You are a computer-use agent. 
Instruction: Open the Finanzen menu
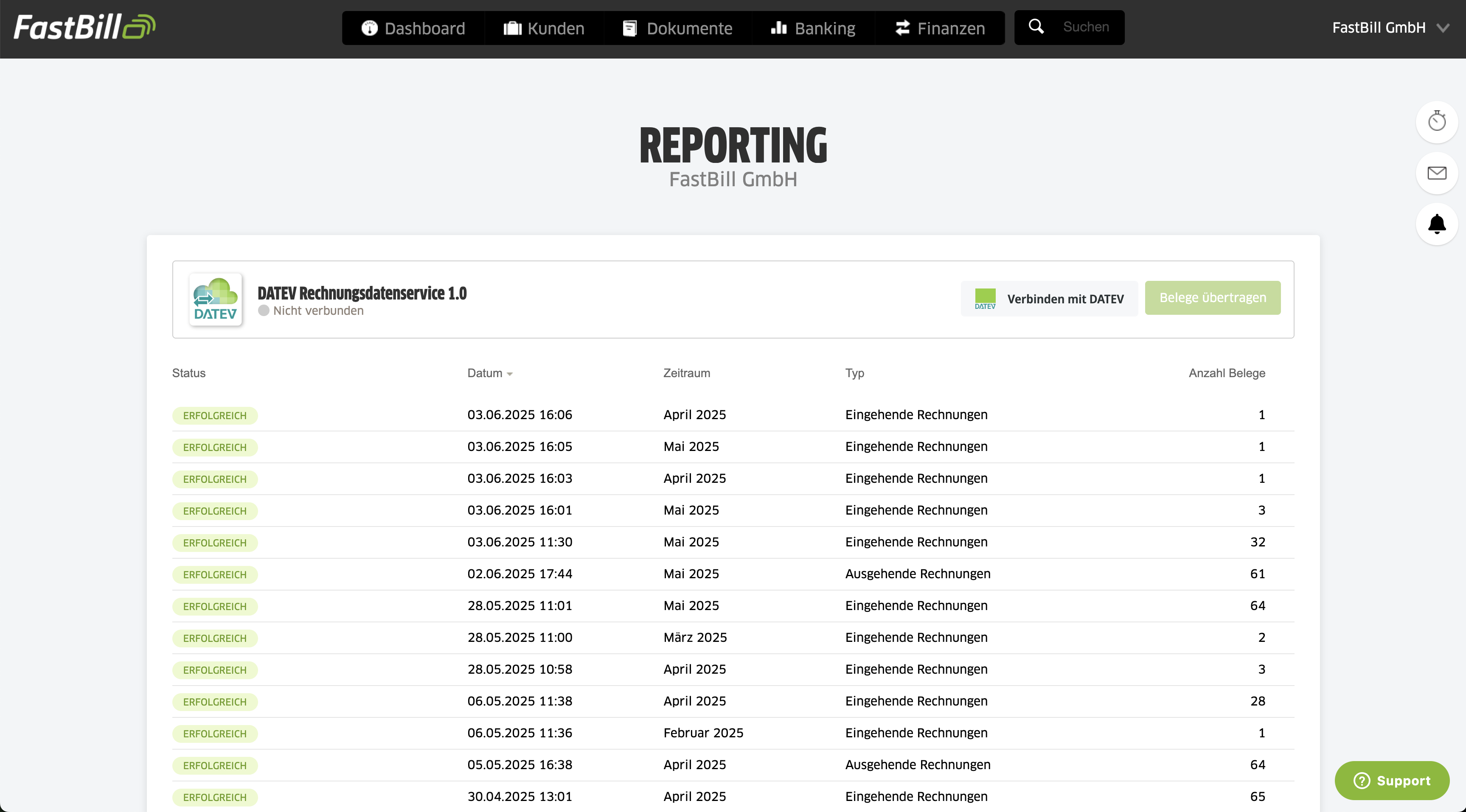[940, 28]
